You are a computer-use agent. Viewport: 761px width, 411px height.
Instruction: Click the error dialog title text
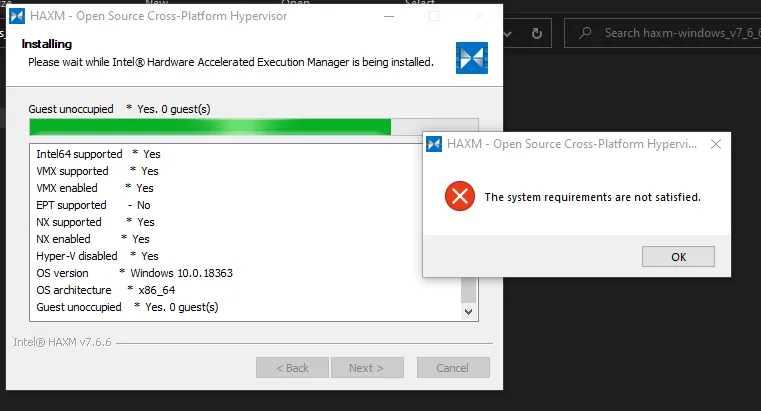[572, 144]
